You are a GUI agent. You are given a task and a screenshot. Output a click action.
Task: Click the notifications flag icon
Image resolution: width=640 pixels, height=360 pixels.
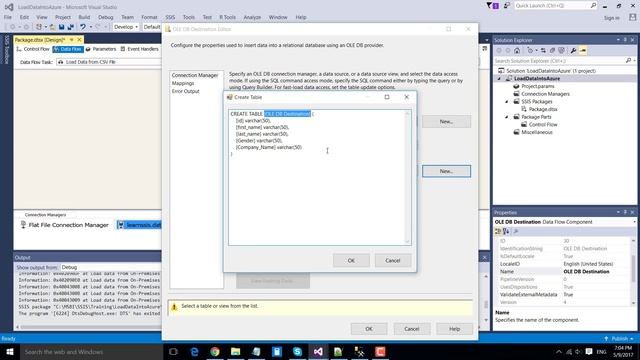pos(492,6)
